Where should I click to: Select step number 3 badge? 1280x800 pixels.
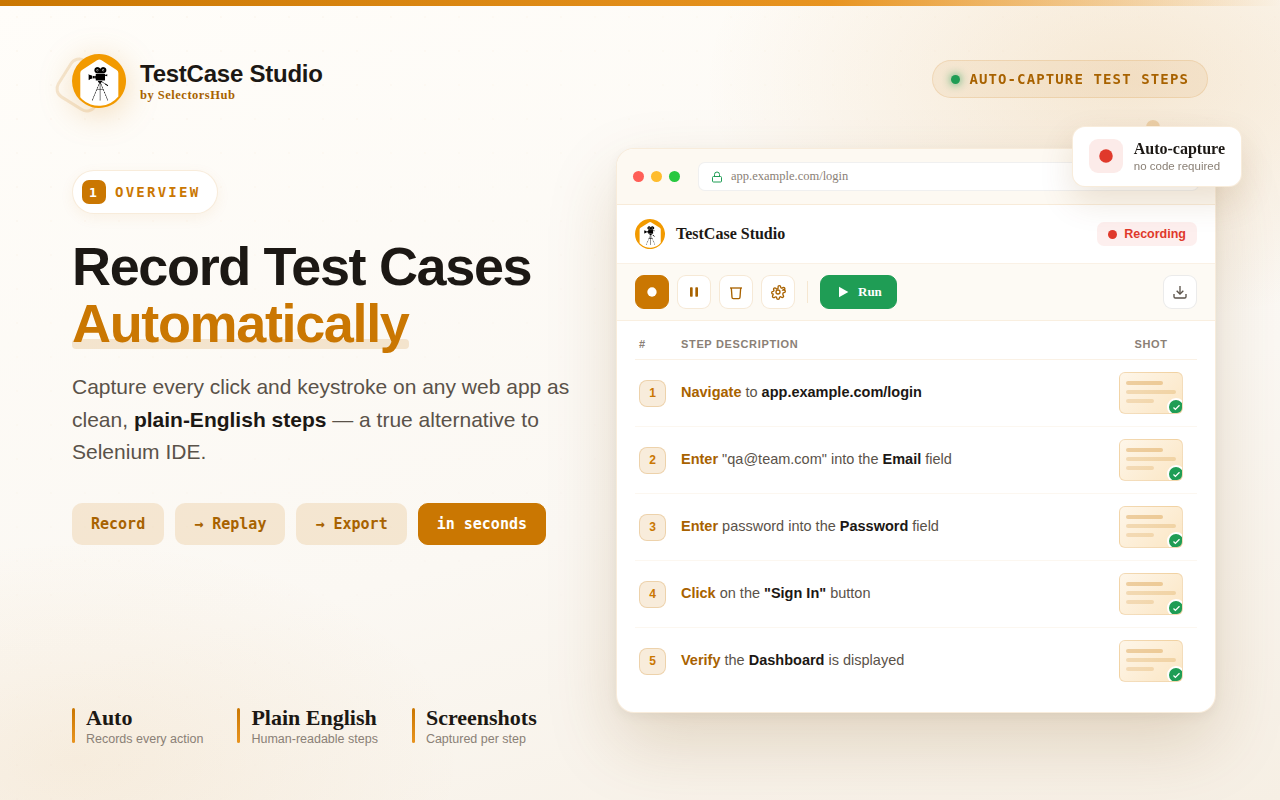tap(652, 527)
